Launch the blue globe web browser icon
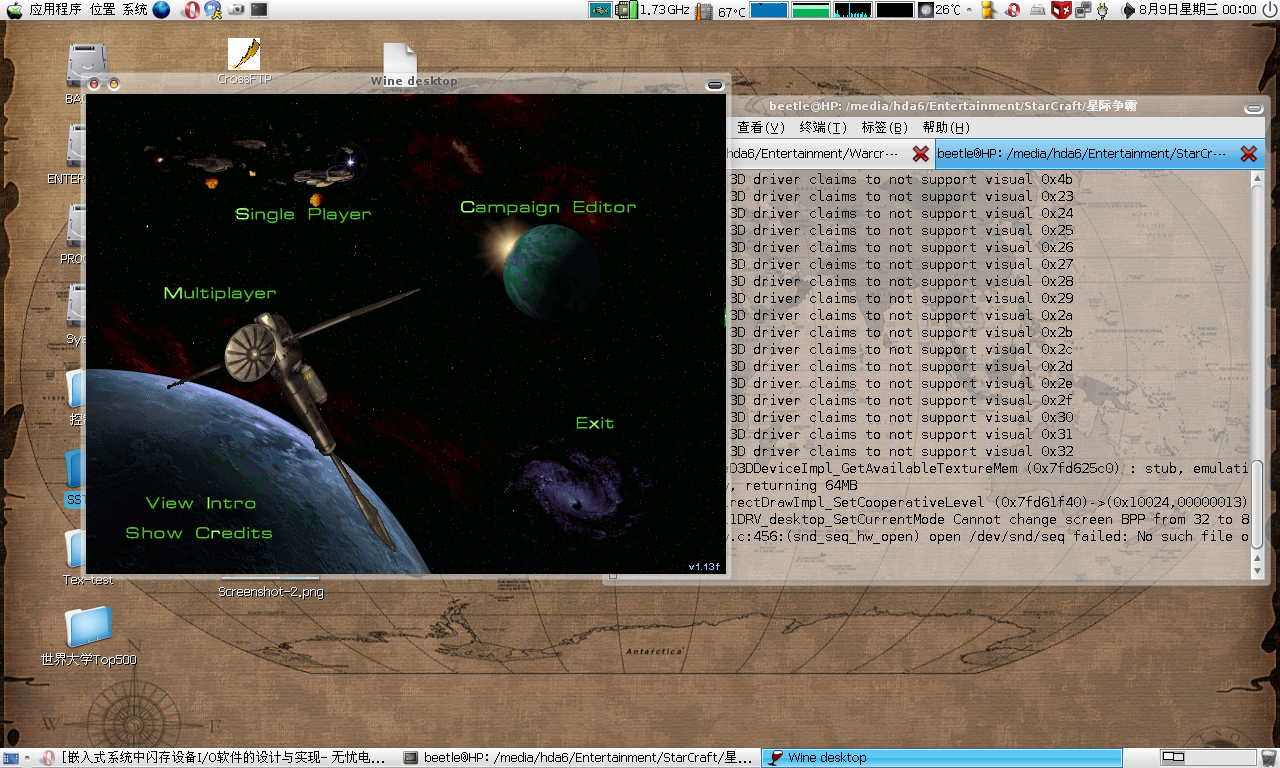Viewport: 1280px width, 768px height. 161,10
